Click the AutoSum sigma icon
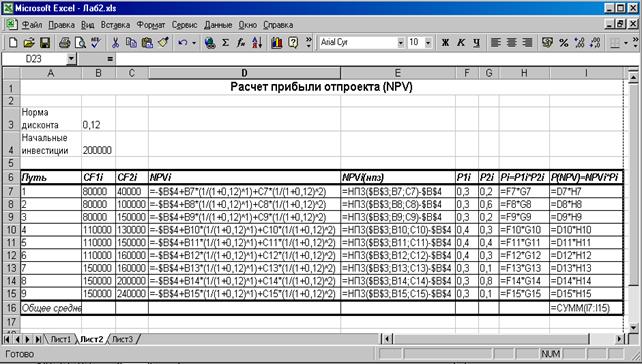This screenshot has height=364, width=642. [225, 43]
